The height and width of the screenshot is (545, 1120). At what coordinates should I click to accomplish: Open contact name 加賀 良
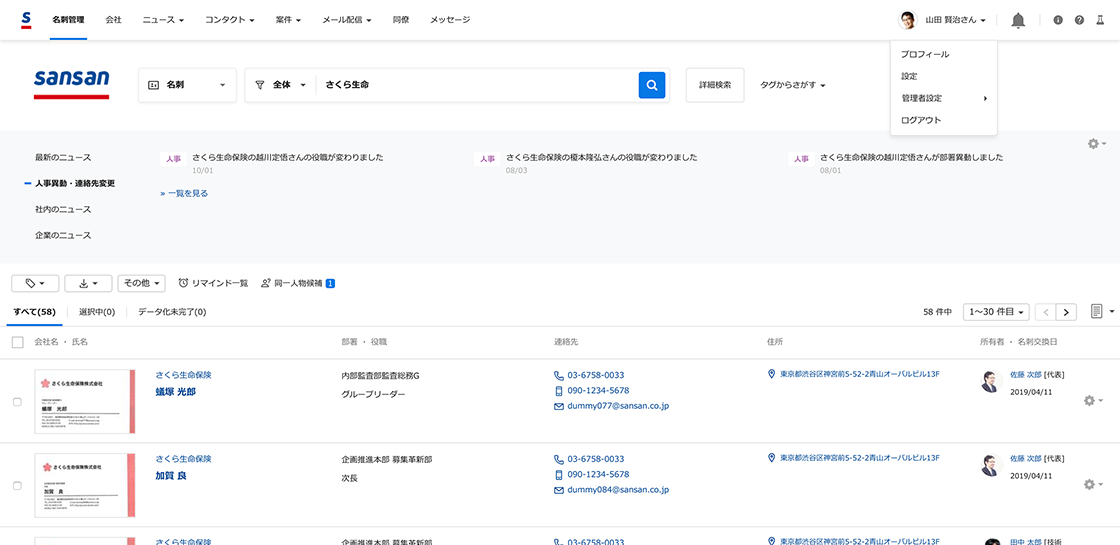pyautogui.click(x=171, y=475)
